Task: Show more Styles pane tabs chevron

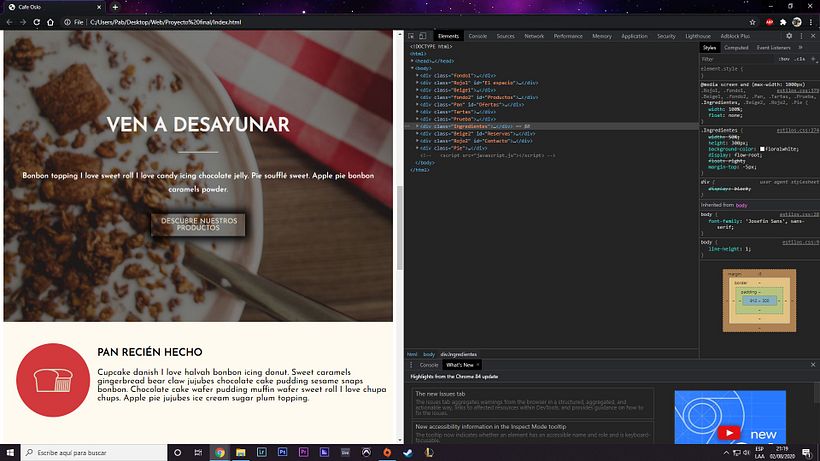Action: pos(801,48)
